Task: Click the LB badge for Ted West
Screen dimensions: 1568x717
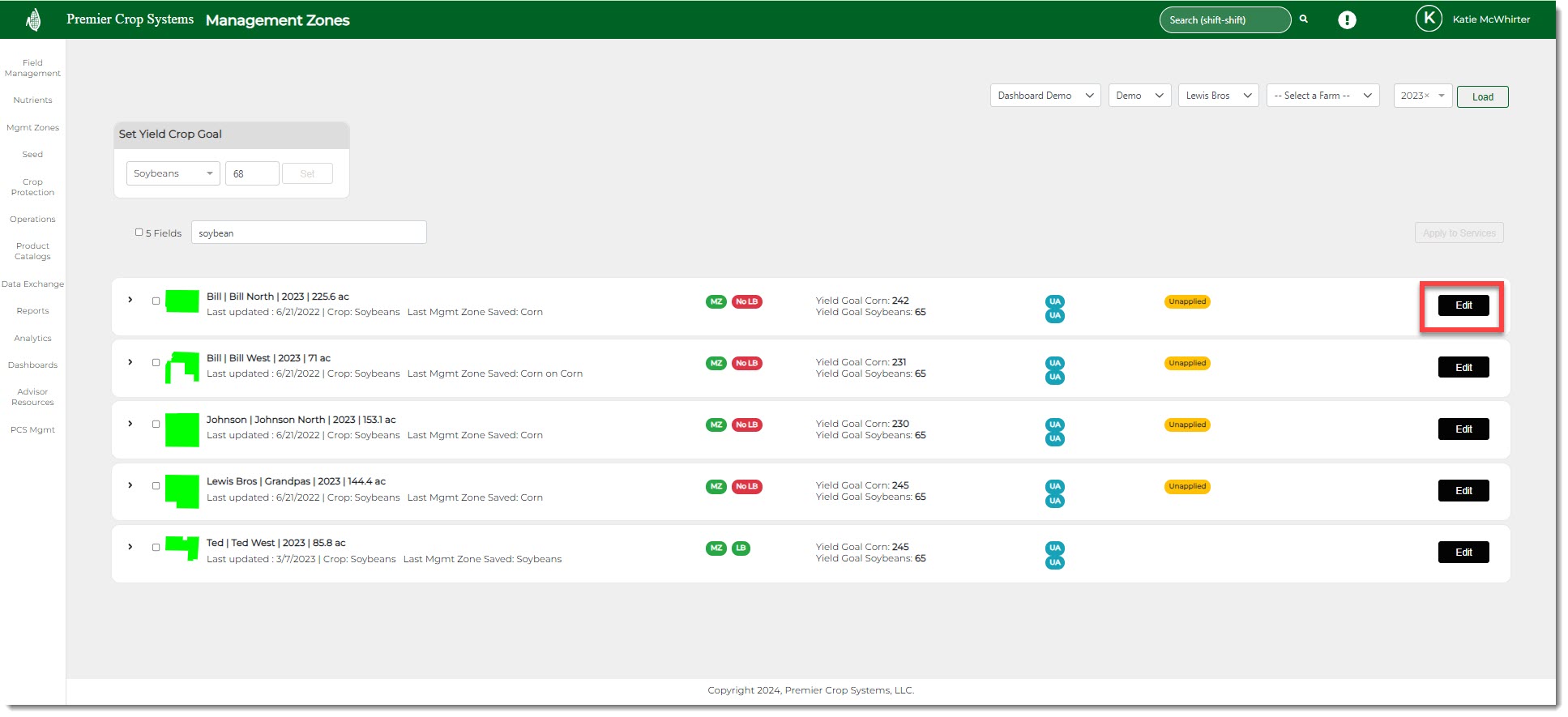Action: tap(741, 548)
